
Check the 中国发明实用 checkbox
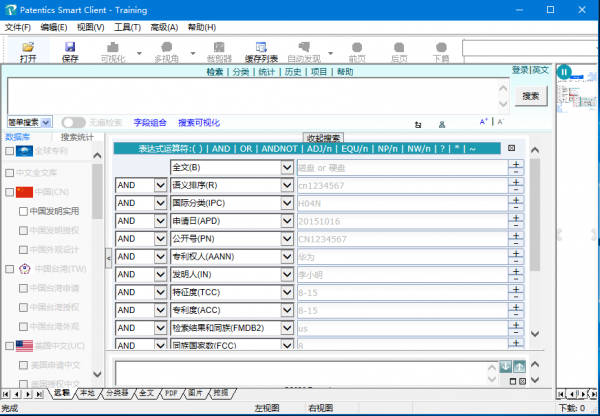pyautogui.click(x=23, y=211)
